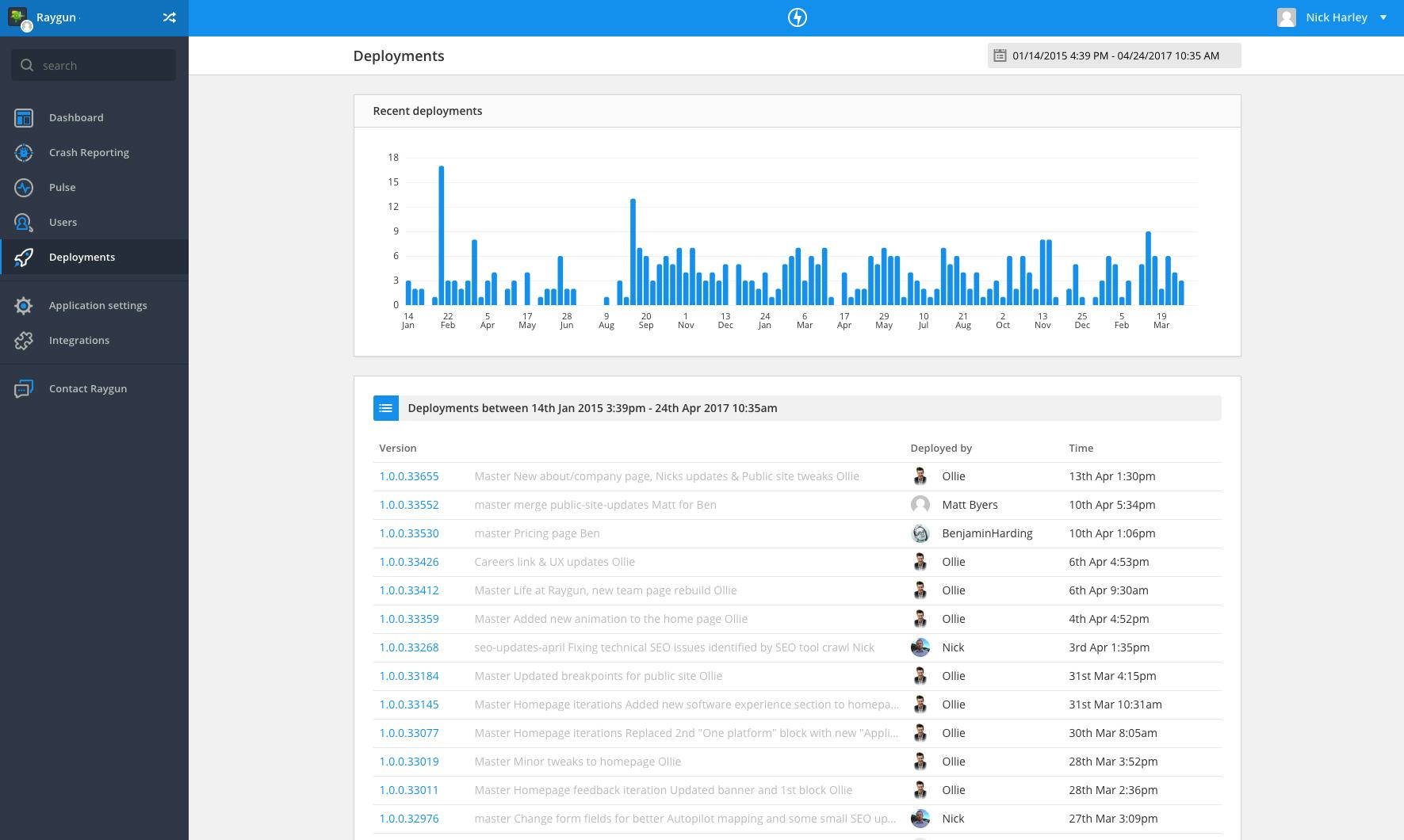Image resolution: width=1404 pixels, height=840 pixels.
Task: Open deployment version 1.0.0.33412
Action: coord(409,590)
